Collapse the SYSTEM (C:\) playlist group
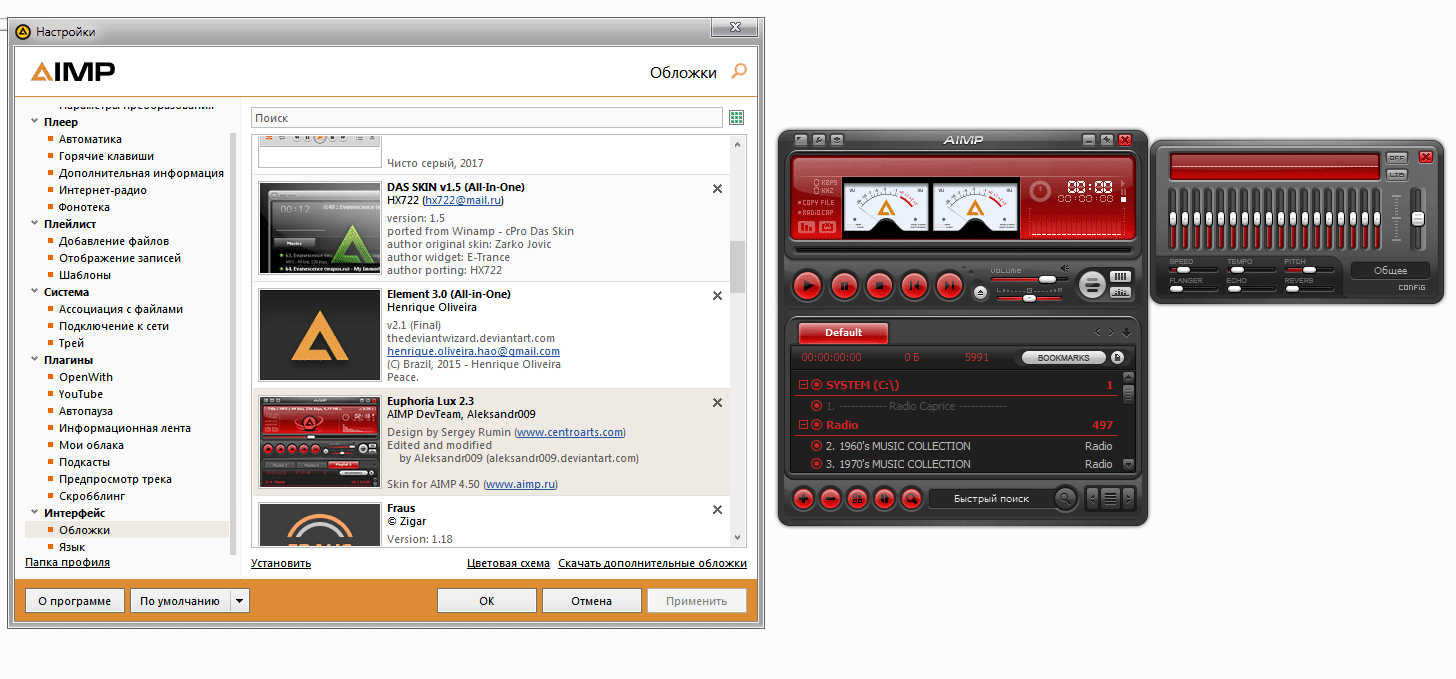The image size is (1456, 679). pyautogui.click(x=802, y=385)
